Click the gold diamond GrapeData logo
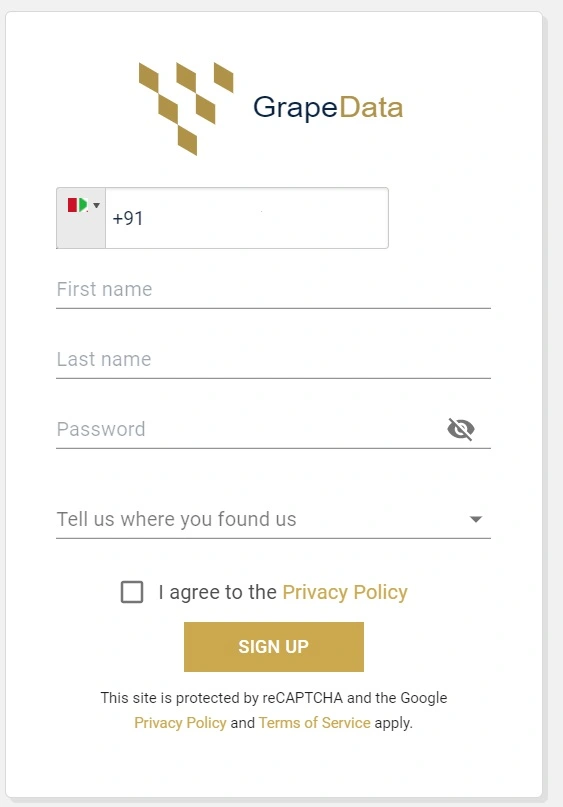This screenshot has width=563, height=807. tap(186, 109)
